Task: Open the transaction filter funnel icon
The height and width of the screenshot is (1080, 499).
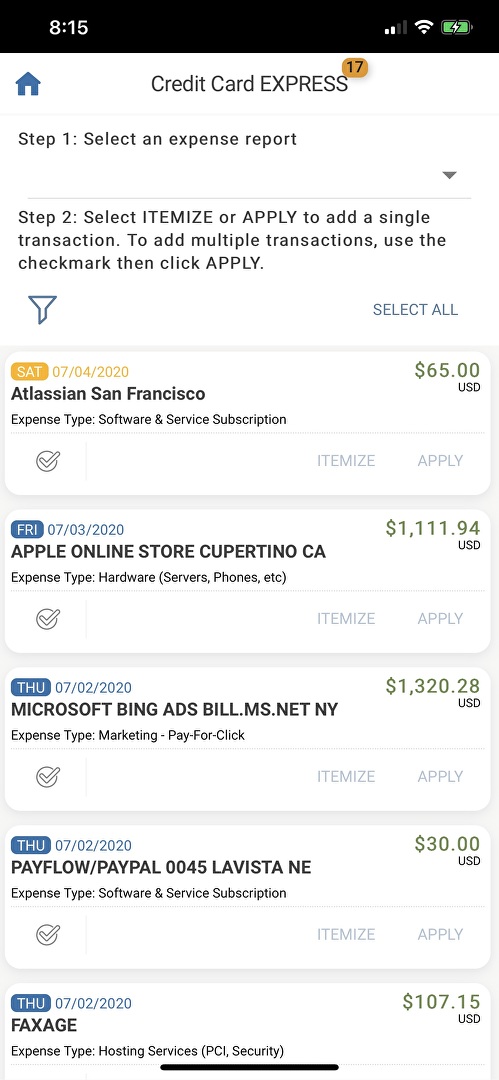Action: pos(42,309)
